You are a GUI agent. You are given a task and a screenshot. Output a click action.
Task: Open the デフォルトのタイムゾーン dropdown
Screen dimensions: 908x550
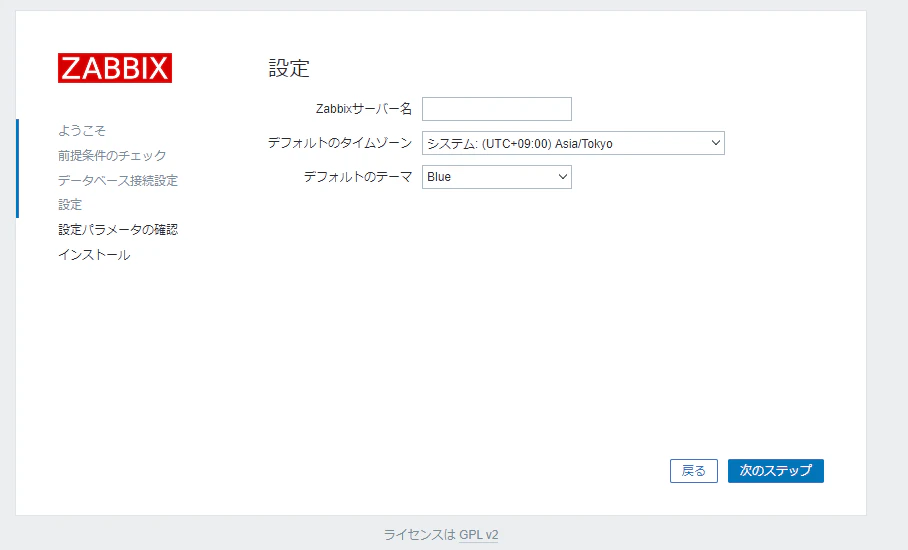coord(573,143)
